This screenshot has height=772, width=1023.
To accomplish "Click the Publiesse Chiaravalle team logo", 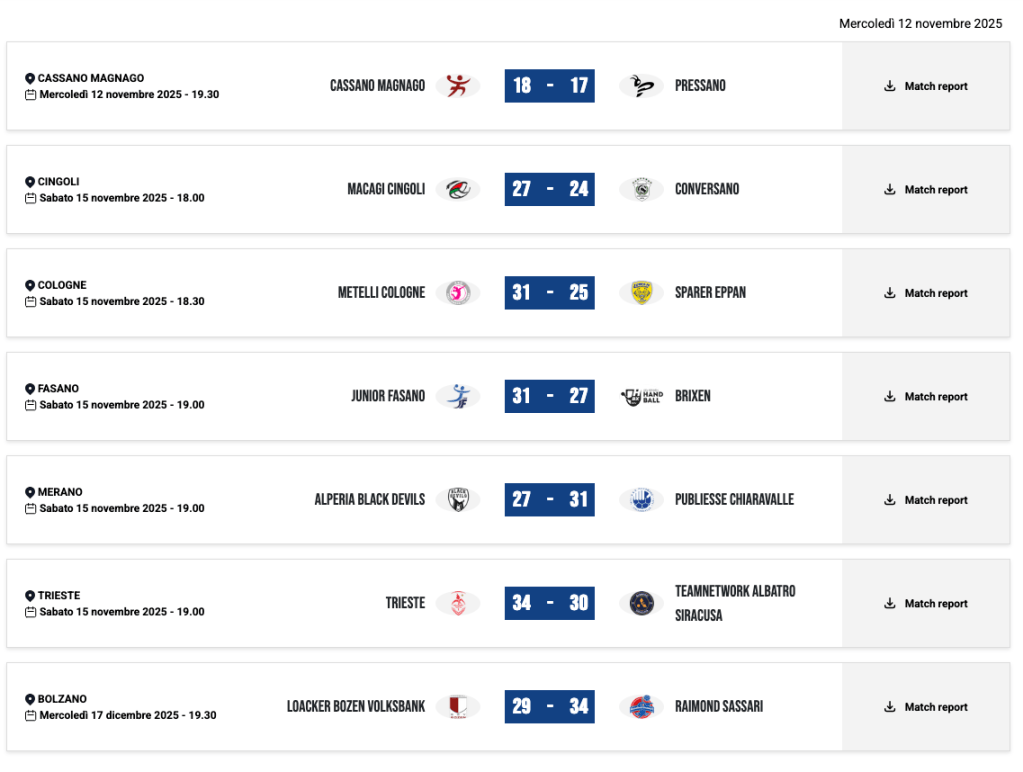I will (641, 500).
